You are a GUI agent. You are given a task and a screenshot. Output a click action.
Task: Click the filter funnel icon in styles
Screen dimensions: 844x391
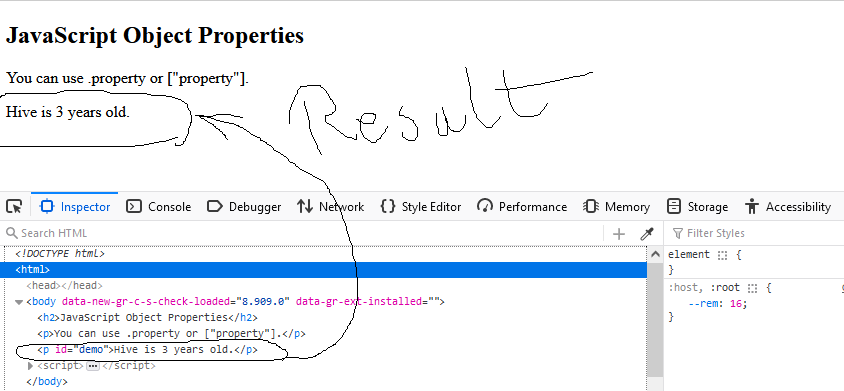click(x=678, y=233)
